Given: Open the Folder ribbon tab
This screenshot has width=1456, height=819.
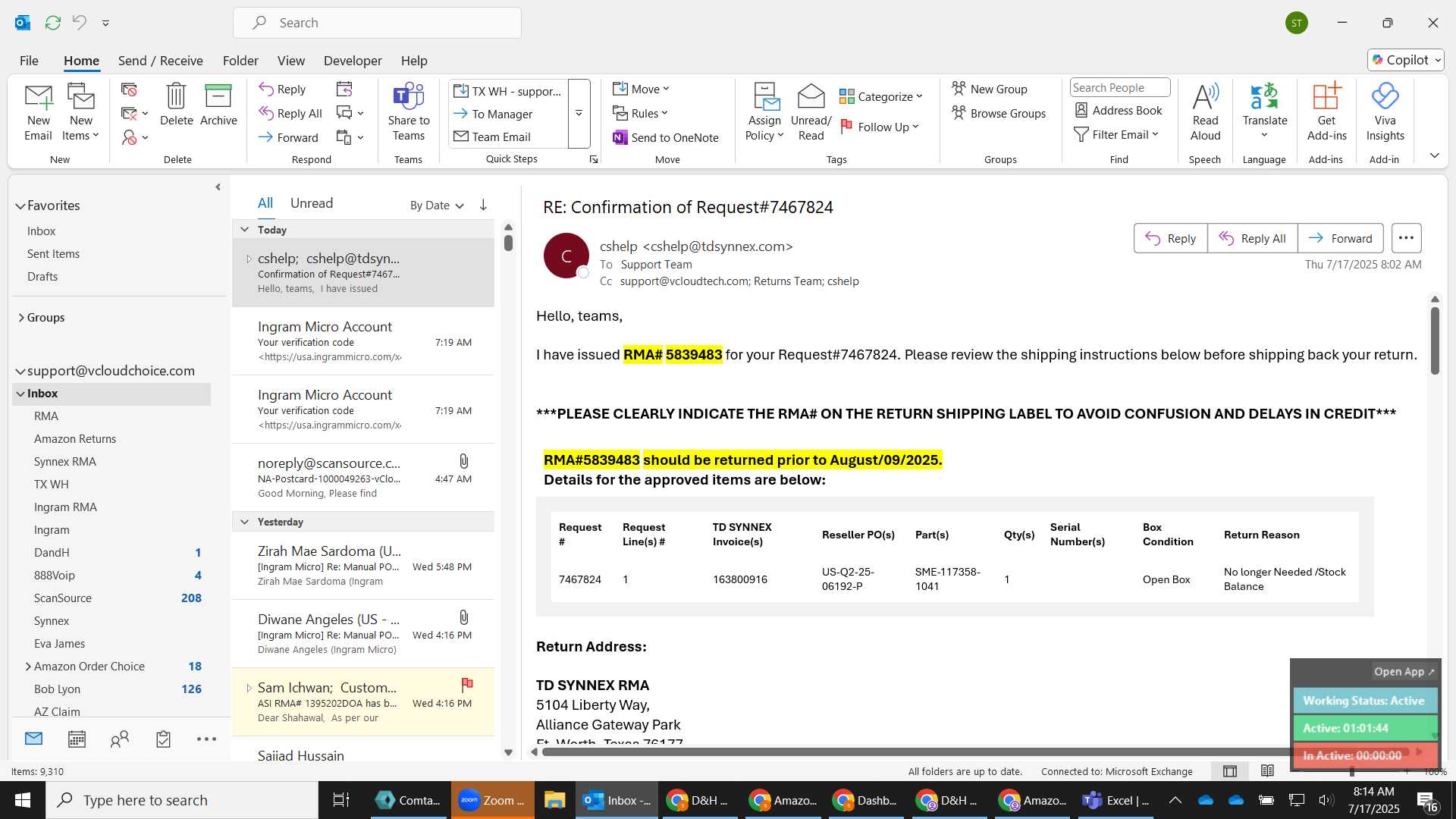Looking at the screenshot, I should 240,61.
